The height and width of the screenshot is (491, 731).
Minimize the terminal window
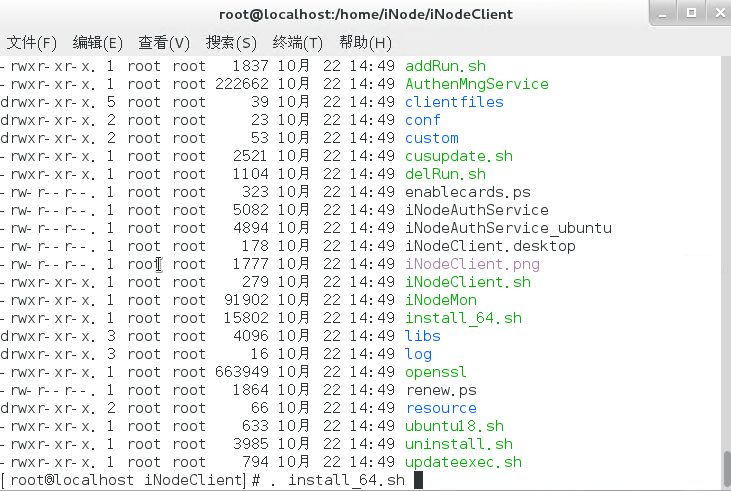(662, 13)
